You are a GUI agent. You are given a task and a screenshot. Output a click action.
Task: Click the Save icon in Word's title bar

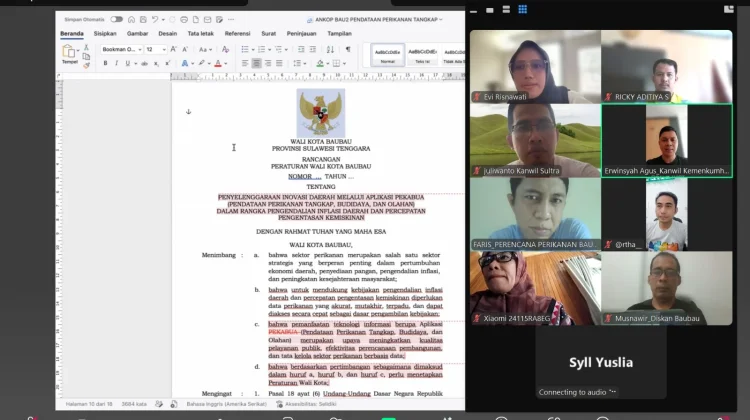(143, 20)
